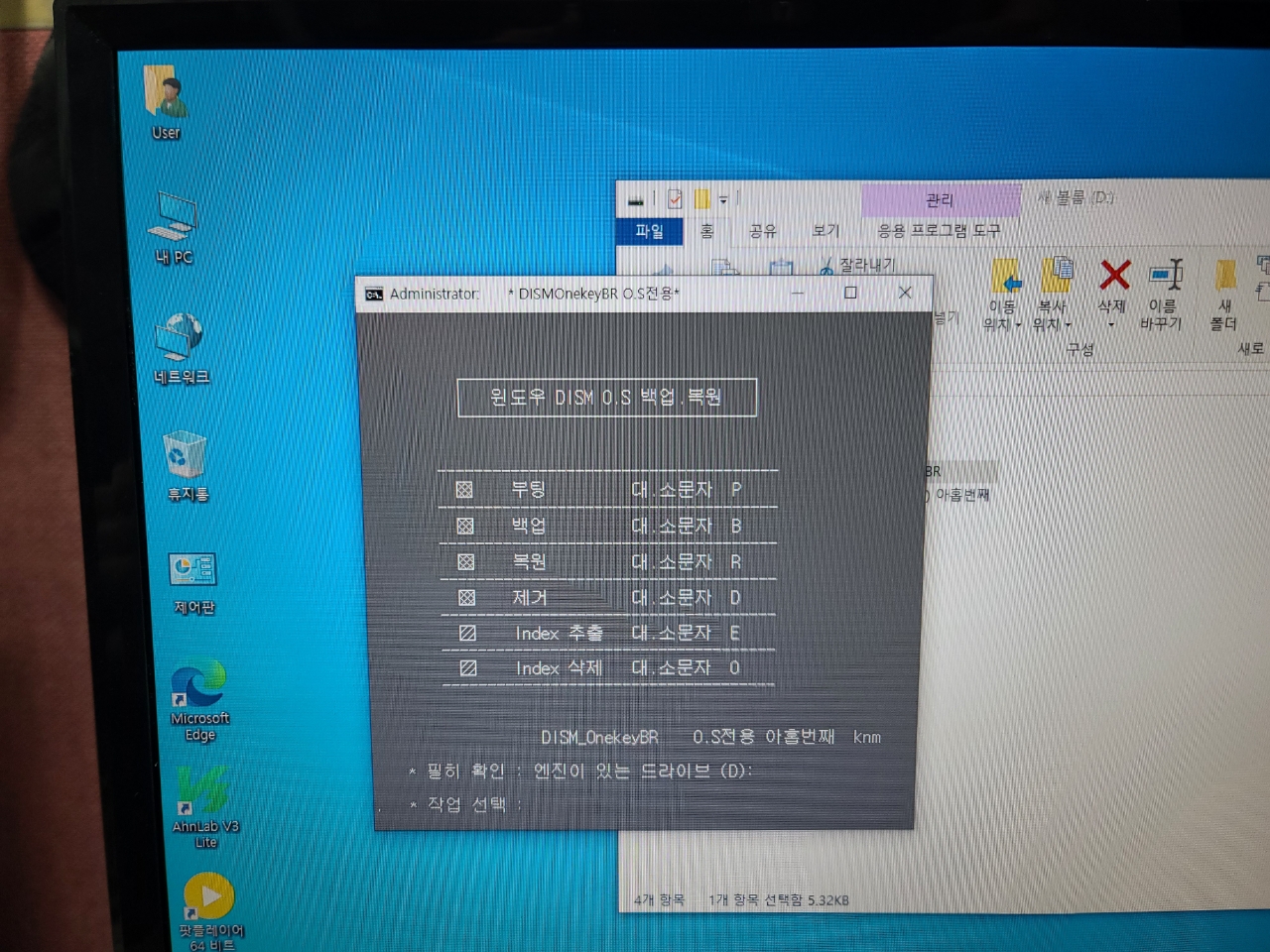Open the 휴지통 recycle bin icon
The width and height of the screenshot is (1270, 952).
point(187,466)
